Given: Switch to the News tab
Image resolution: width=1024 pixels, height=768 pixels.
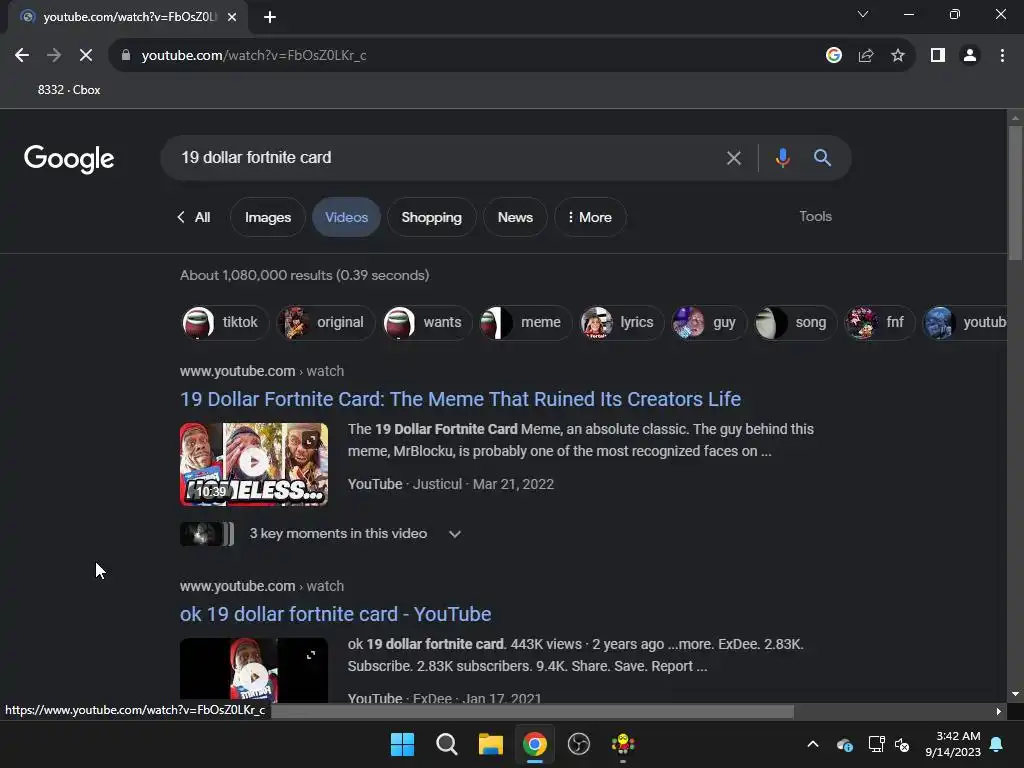Looking at the screenshot, I should (515, 217).
